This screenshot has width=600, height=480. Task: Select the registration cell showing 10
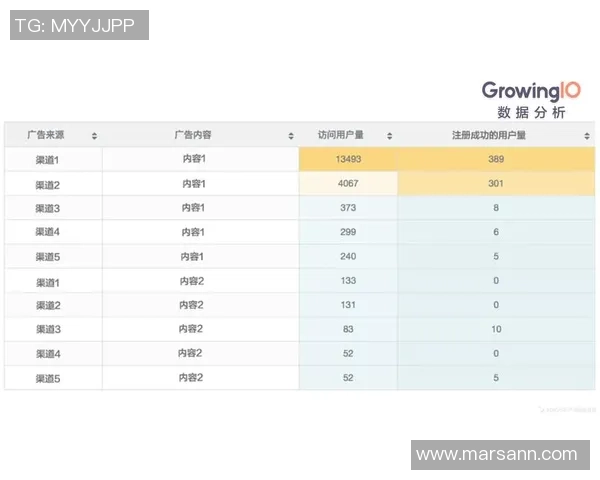pyautogui.click(x=496, y=329)
